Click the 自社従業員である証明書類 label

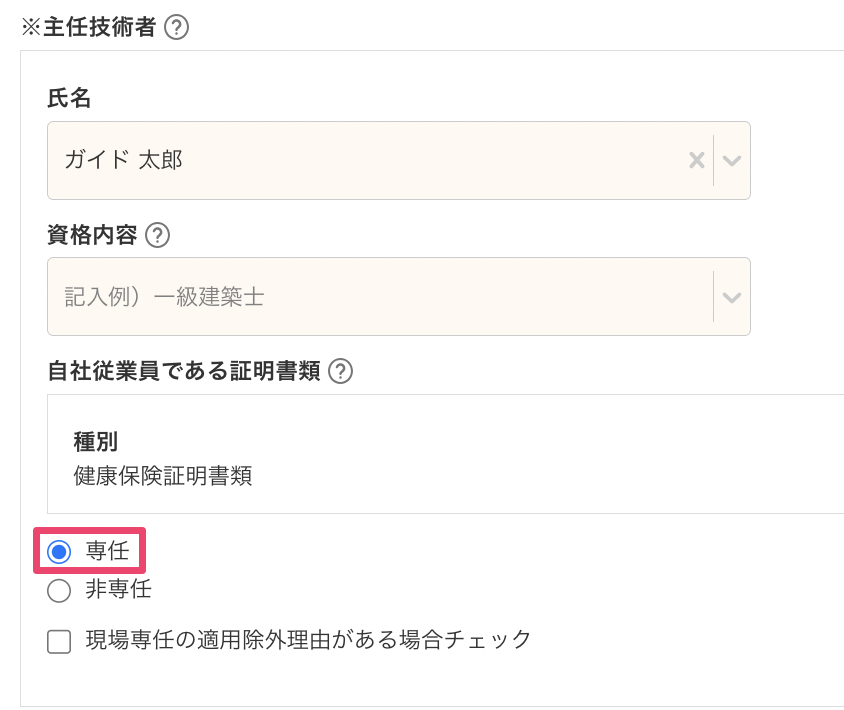pyautogui.click(x=183, y=371)
